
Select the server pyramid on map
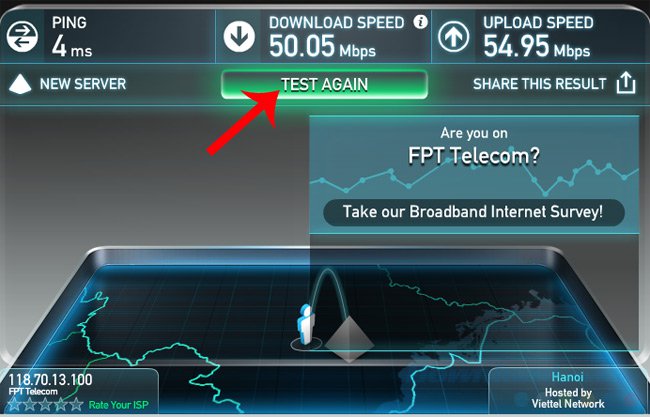coord(349,339)
